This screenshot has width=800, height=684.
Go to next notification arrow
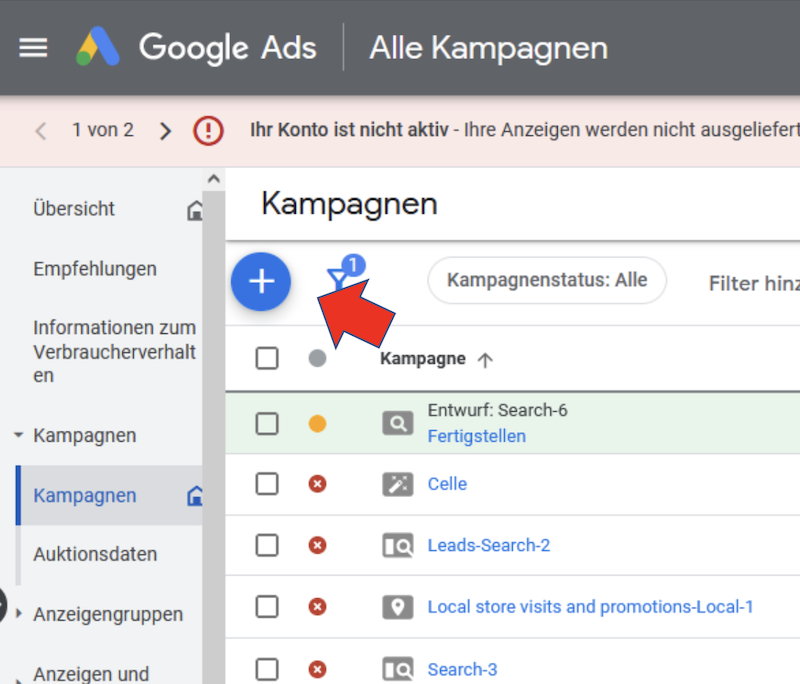(166, 131)
